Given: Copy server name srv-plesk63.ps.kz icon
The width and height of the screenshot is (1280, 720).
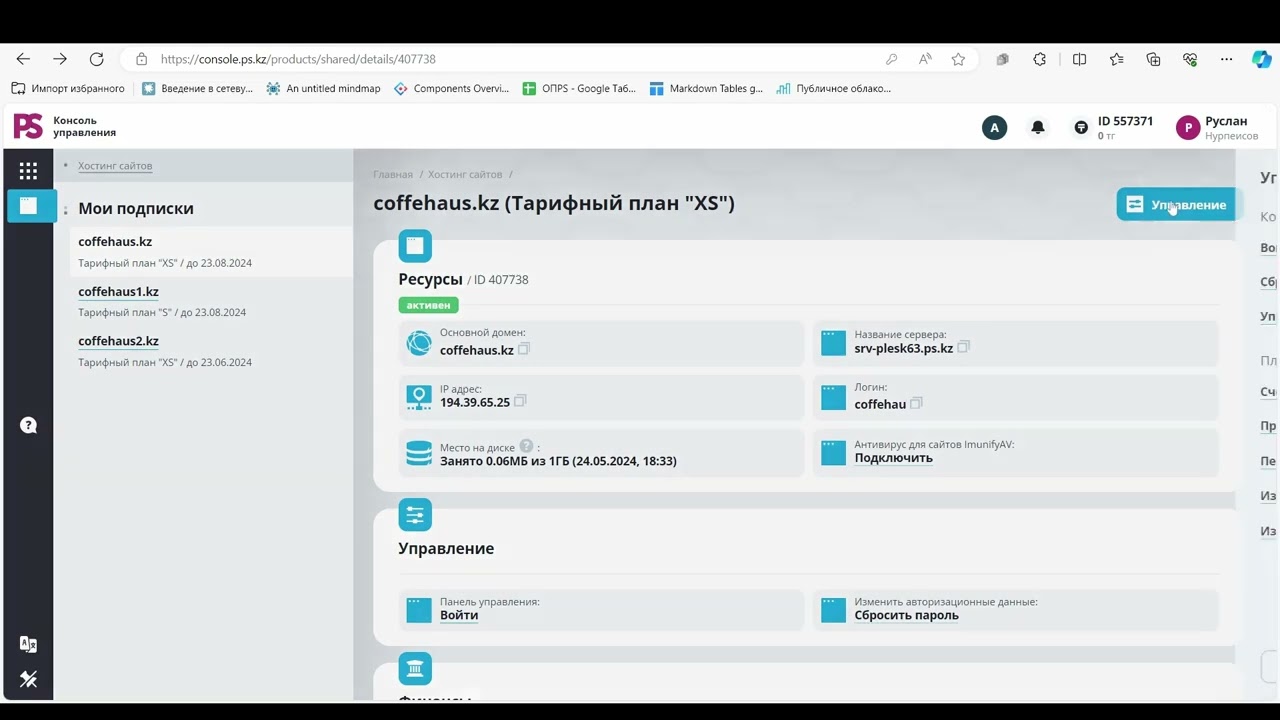Looking at the screenshot, I should point(964,347).
